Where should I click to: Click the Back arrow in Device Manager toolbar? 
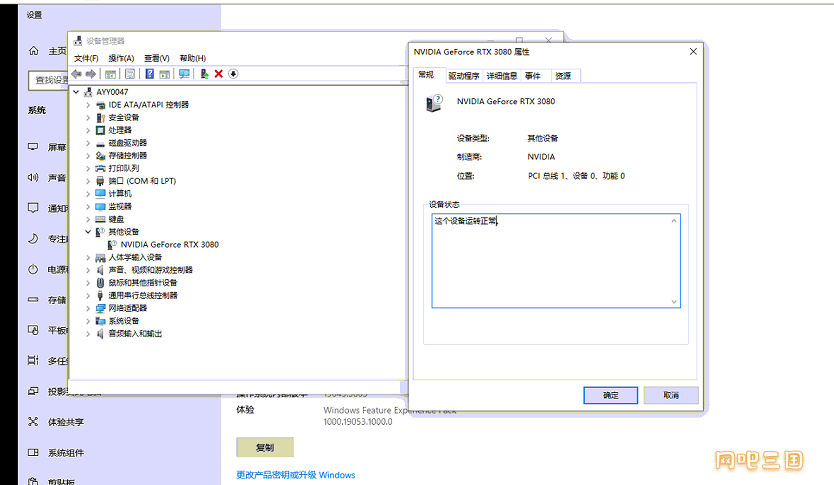(77, 74)
